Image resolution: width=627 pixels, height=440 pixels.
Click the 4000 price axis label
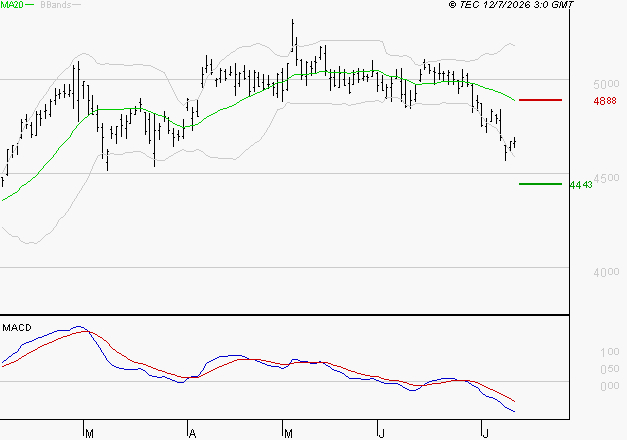coord(606,272)
